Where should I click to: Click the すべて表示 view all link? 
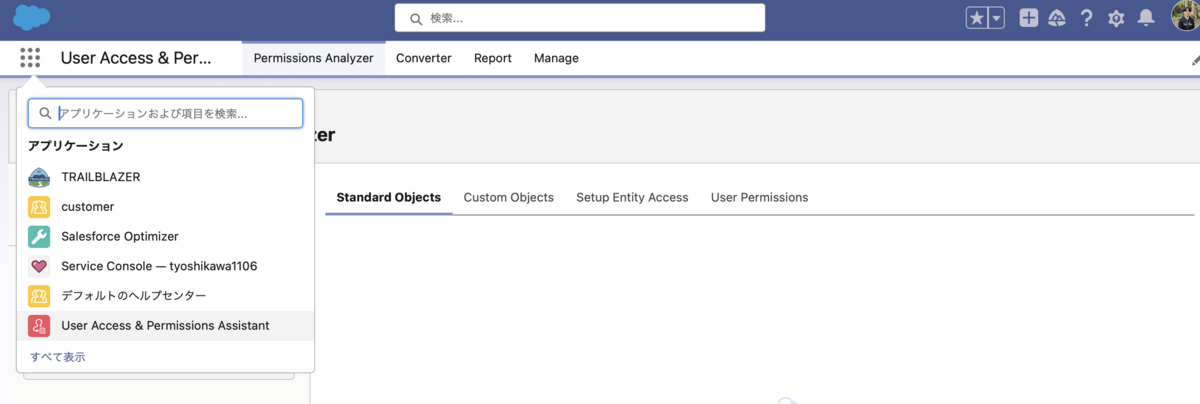tap(58, 357)
